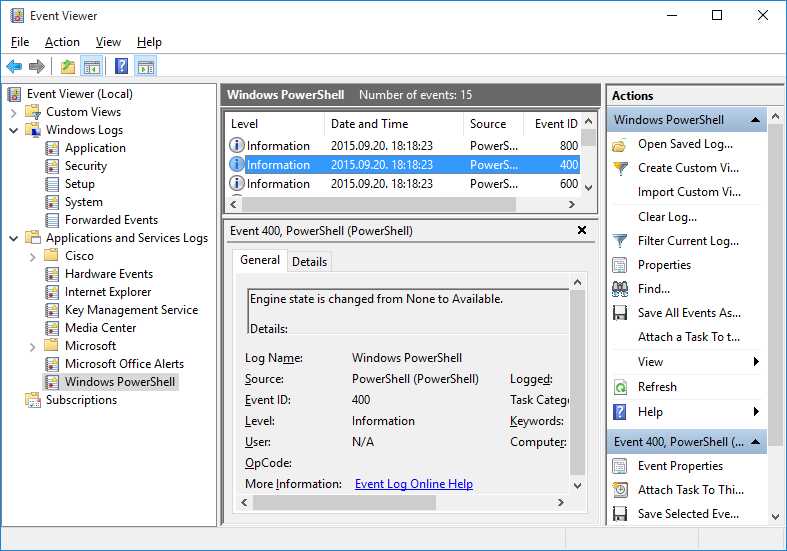
Task: Click the Find binoculars icon
Action: point(620,289)
